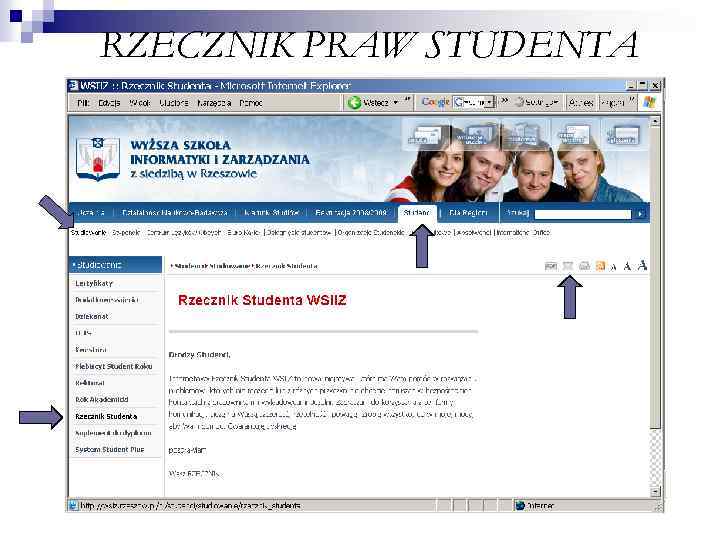720x540 pixels.
Task: Open the Studiowanie submenu link
Action: pyautogui.click(x=89, y=233)
